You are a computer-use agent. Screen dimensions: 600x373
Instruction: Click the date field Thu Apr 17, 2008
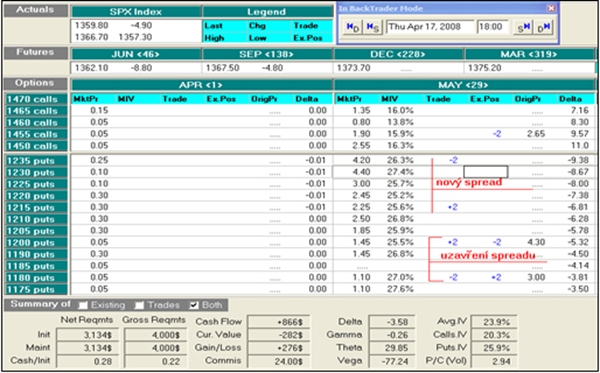(430, 27)
